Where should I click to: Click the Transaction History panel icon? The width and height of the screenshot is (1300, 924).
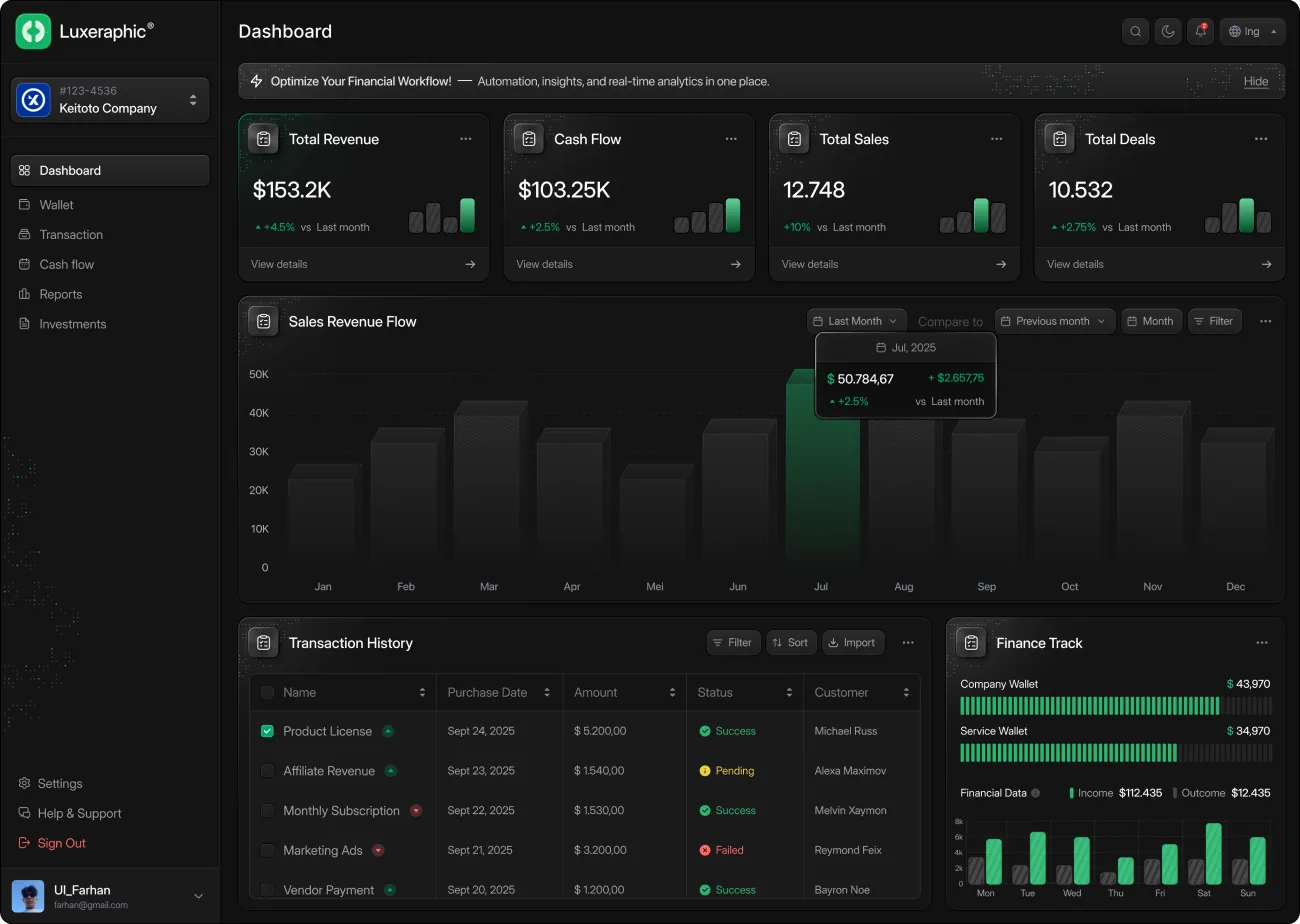(x=264, y=643)
